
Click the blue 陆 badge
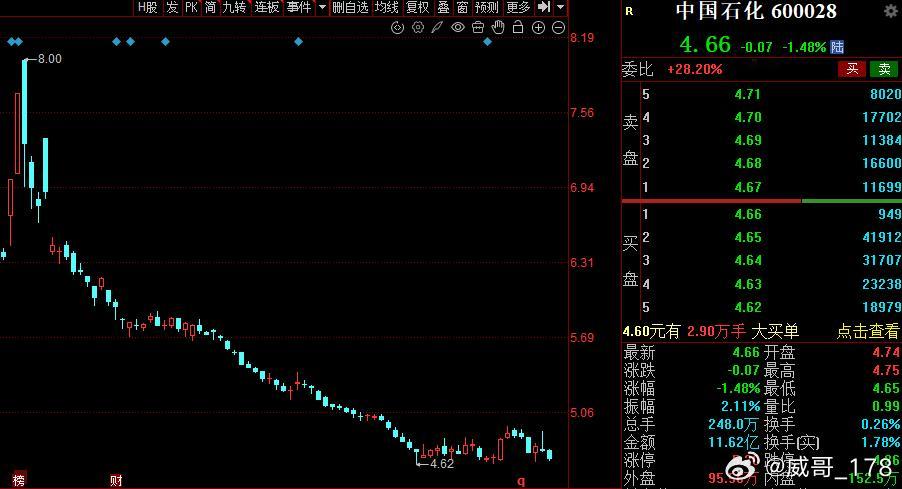(x=836, y=47)
